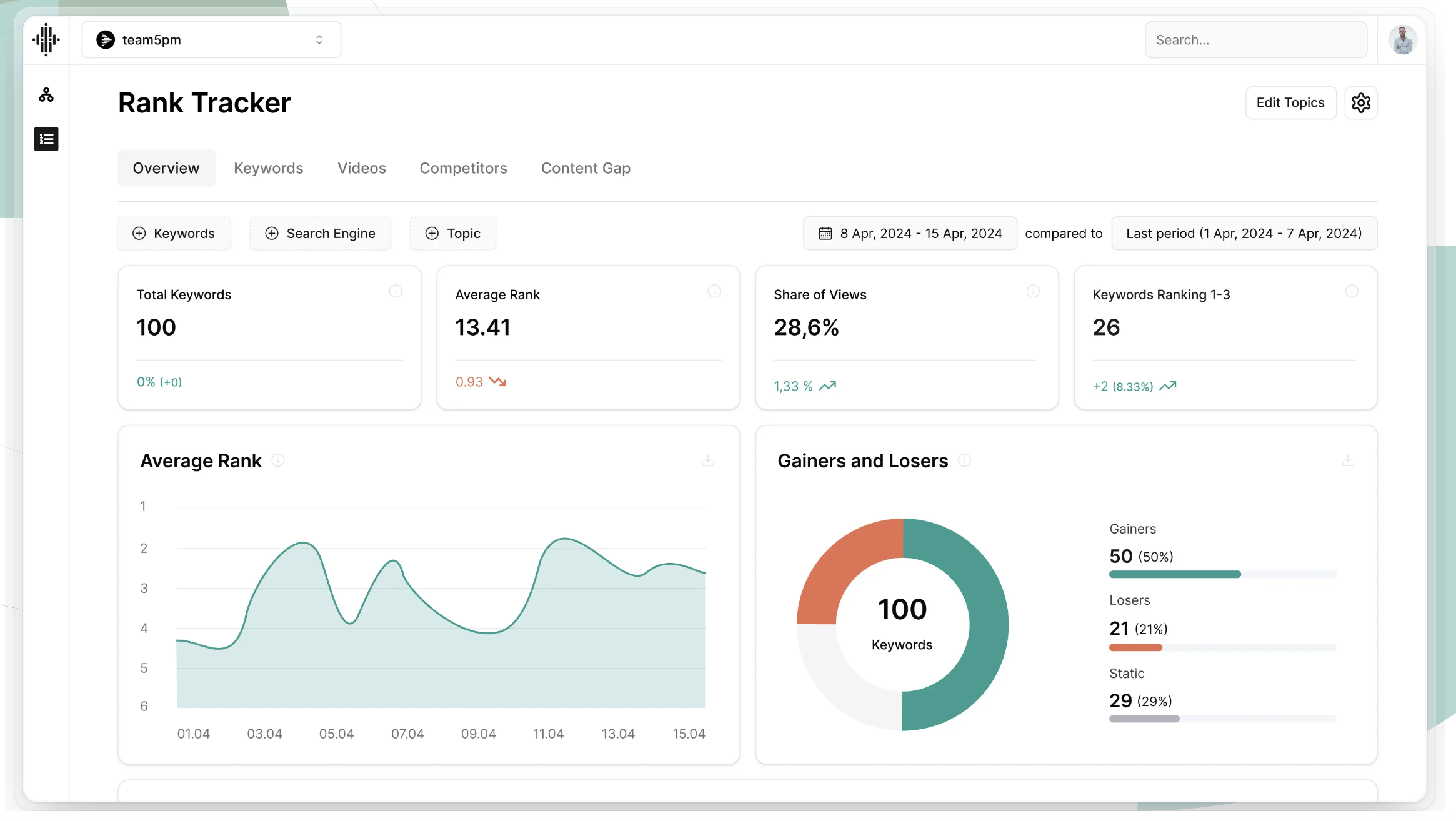Click into the Search field
This screenshot has height=821, width=1456.
click(x=1255, y=40)
